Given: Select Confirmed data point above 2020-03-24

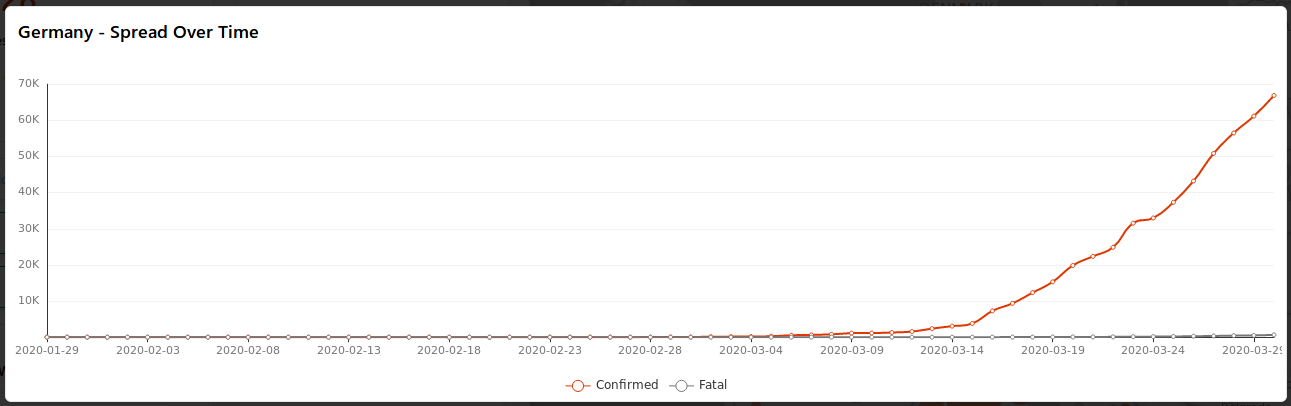Looking at the screenshot, I should click(x=1153, y=218).
